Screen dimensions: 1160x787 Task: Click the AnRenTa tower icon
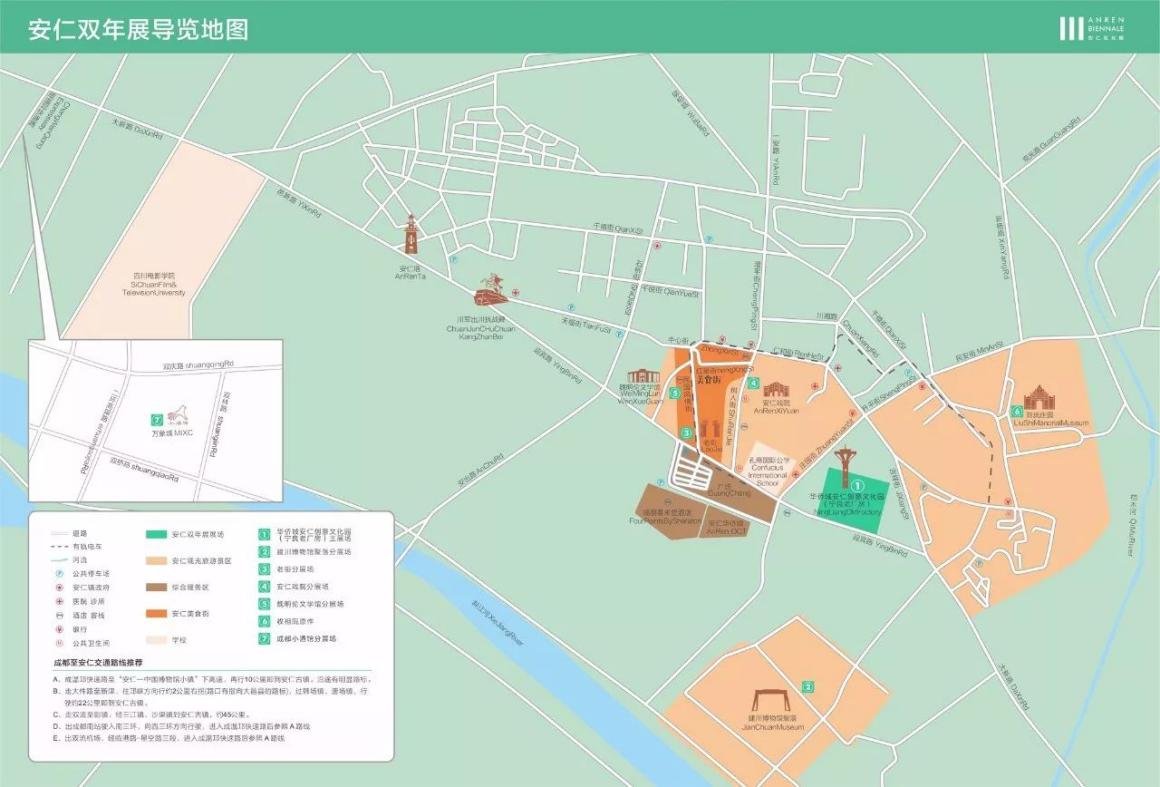pyautogui.click(x=411, y=237)
